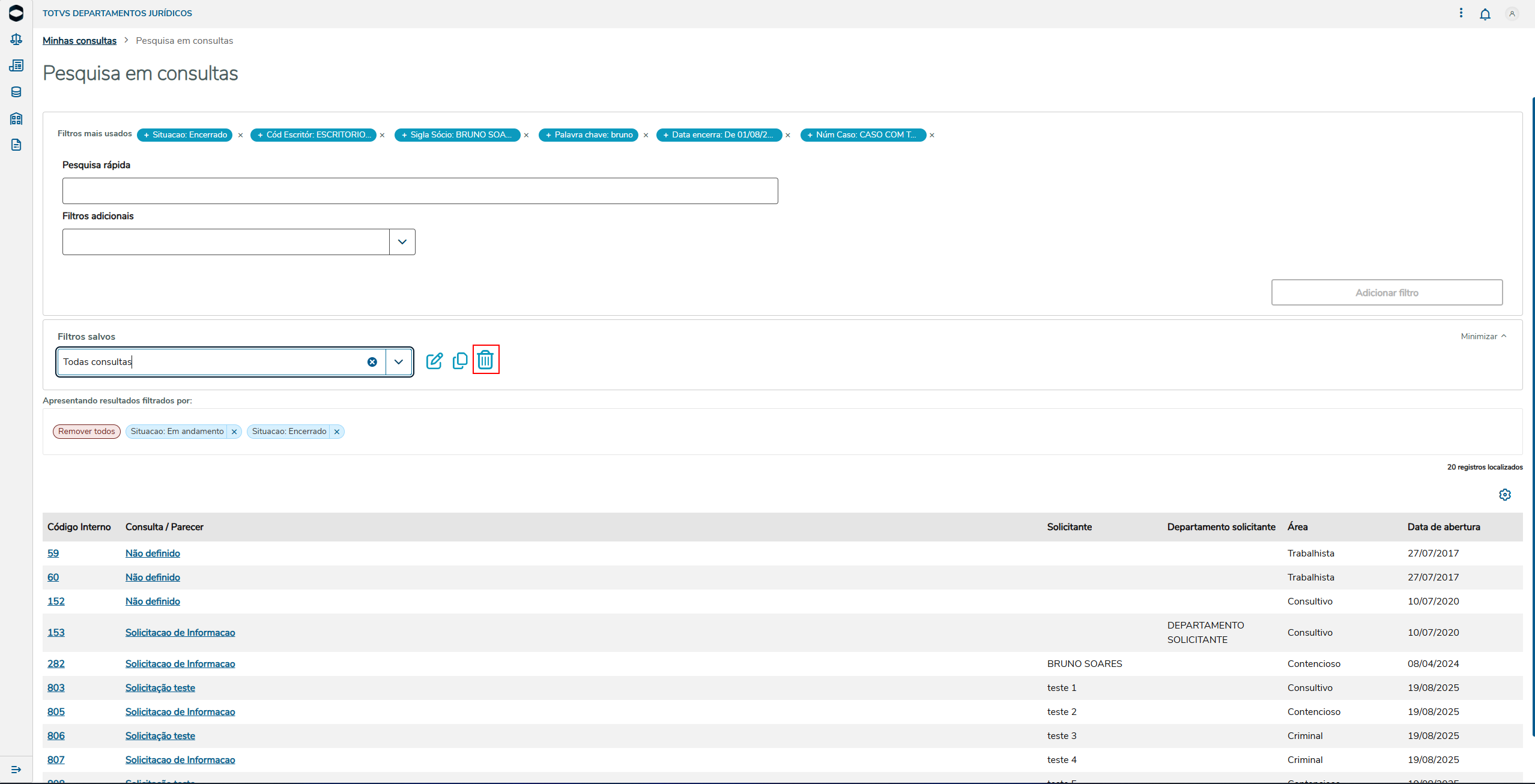Collapse the panel using Minimizar
This screenshot has height=784, width=1535.
click(x=1483, y=336)
